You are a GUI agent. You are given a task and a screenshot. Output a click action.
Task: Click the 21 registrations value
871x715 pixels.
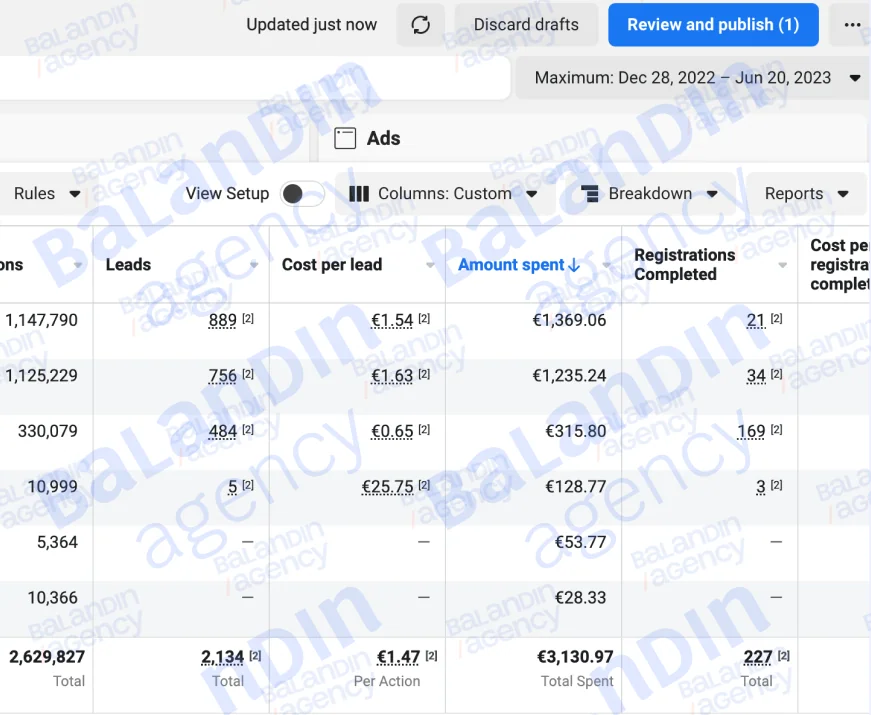pos(756,321)
